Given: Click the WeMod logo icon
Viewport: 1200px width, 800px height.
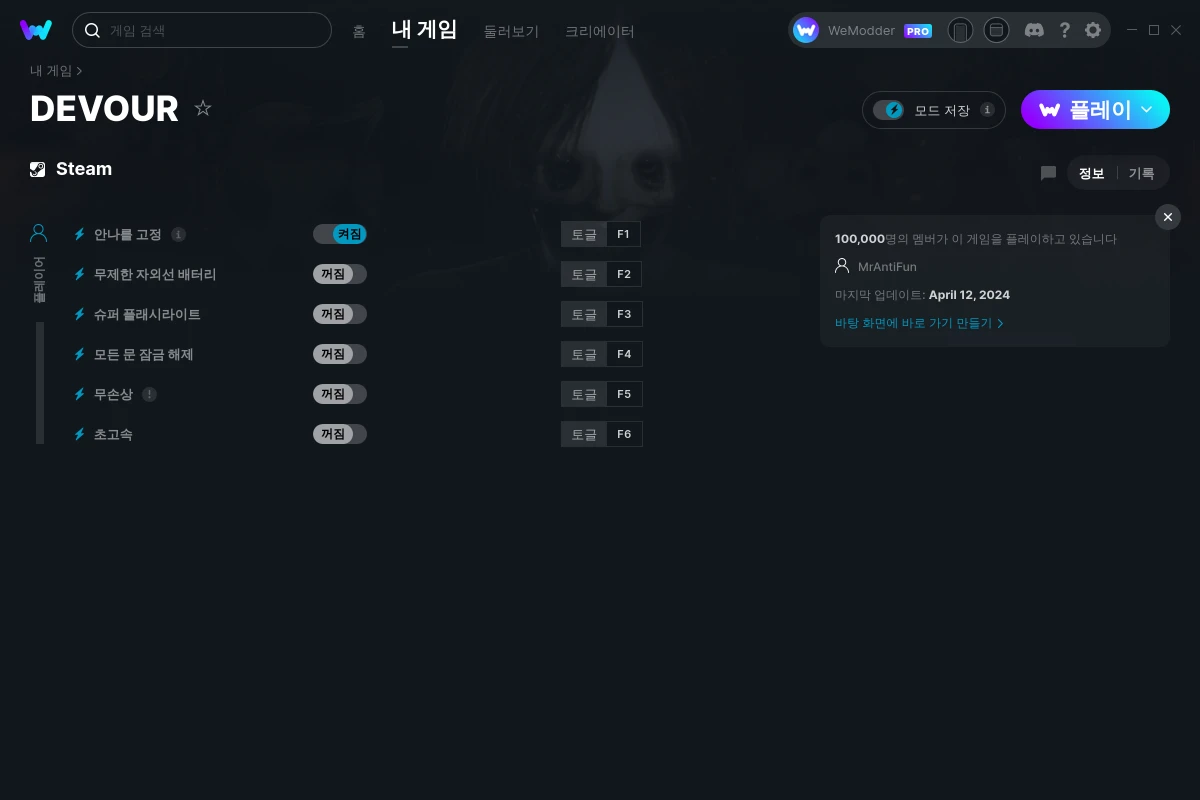Looking at the screenshot, I should tap(36, 30).
